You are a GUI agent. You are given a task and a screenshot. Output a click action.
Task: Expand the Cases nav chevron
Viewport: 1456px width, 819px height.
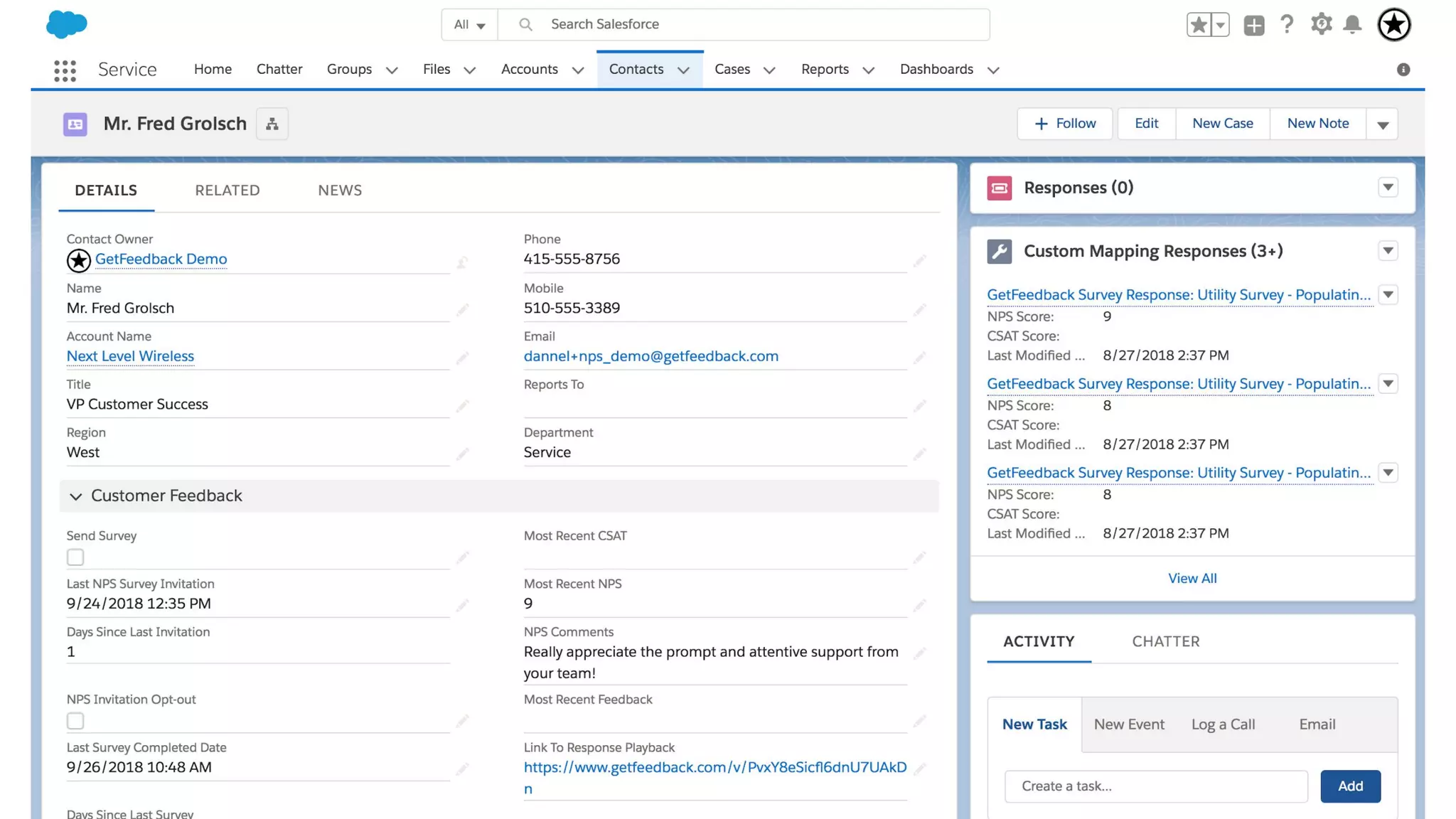click(x=769, y=70)
